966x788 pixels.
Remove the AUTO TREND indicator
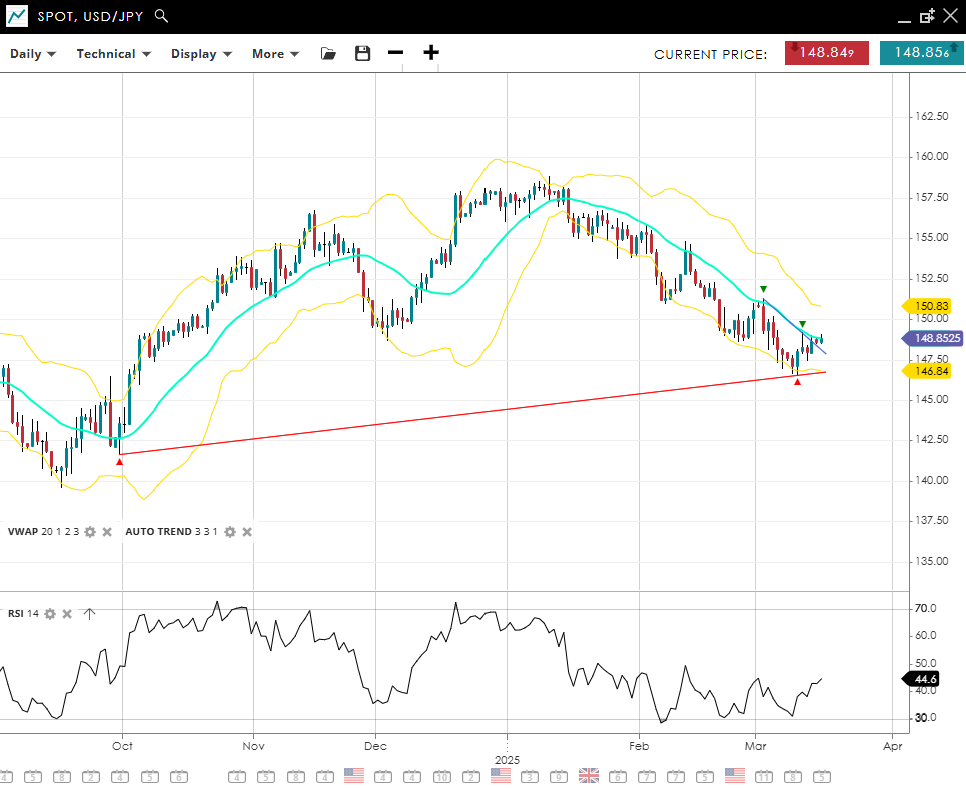(x=247, y=532)
